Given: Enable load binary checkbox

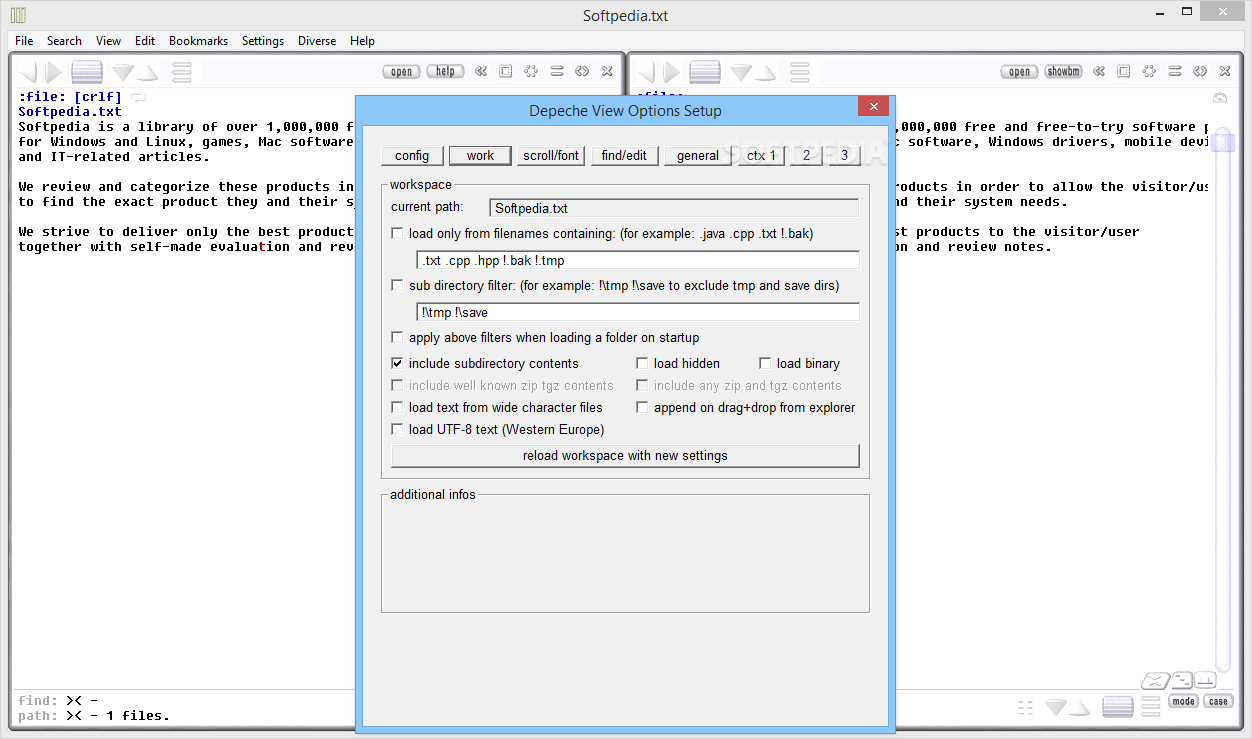Looking at the screenshot, I should (766, 364).
